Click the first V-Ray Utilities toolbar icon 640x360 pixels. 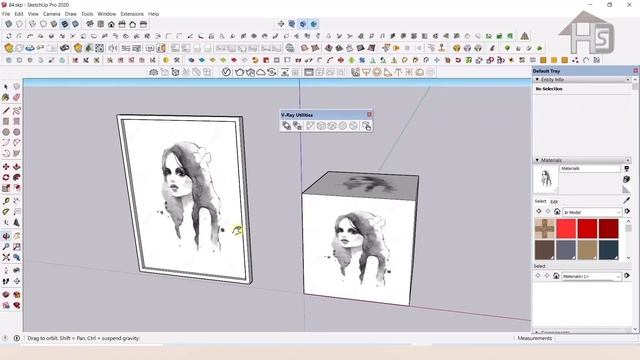[x=287, y=126]
